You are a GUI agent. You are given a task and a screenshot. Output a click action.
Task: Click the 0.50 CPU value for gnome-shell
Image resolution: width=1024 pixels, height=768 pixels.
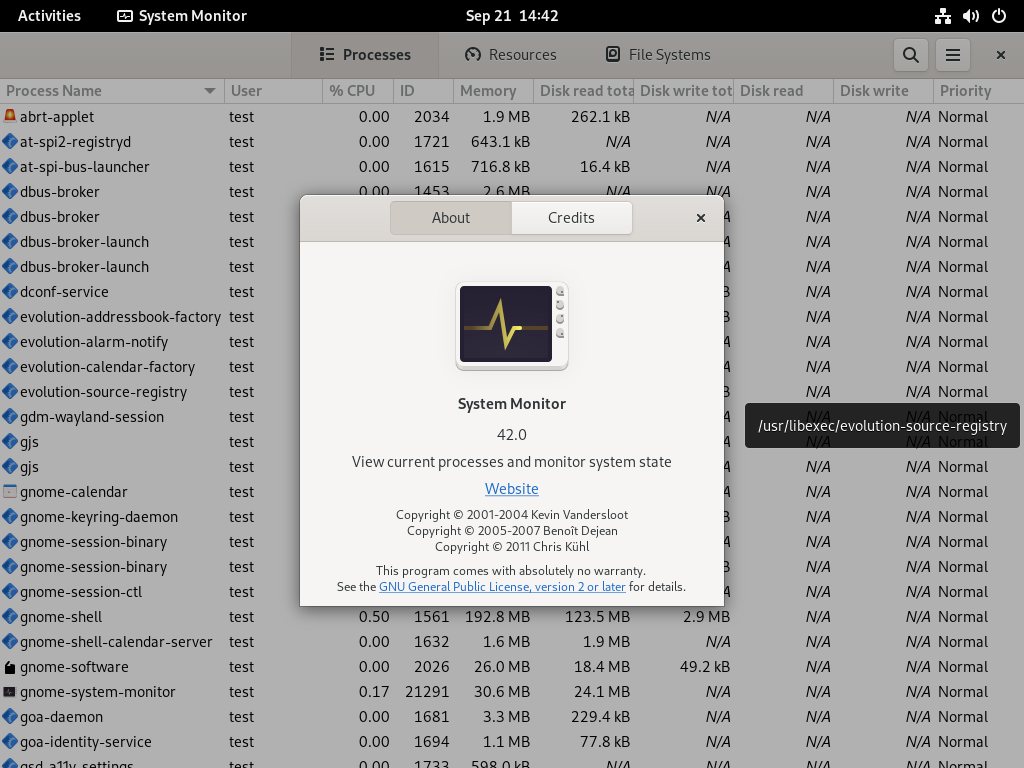click(x=374, y=616)
